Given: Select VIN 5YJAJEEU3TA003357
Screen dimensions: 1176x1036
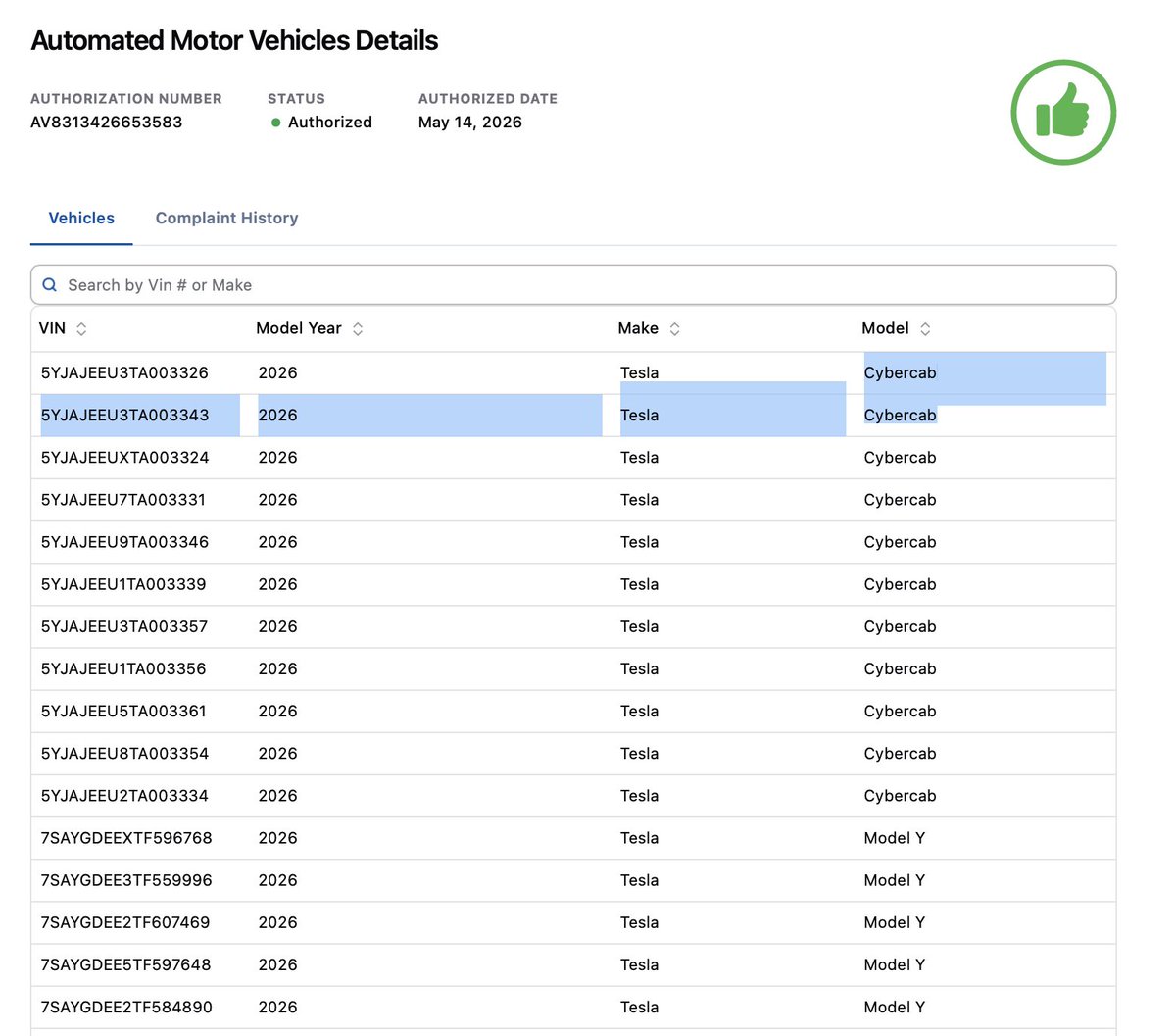Looking at the screenshot, I should 124,626.
